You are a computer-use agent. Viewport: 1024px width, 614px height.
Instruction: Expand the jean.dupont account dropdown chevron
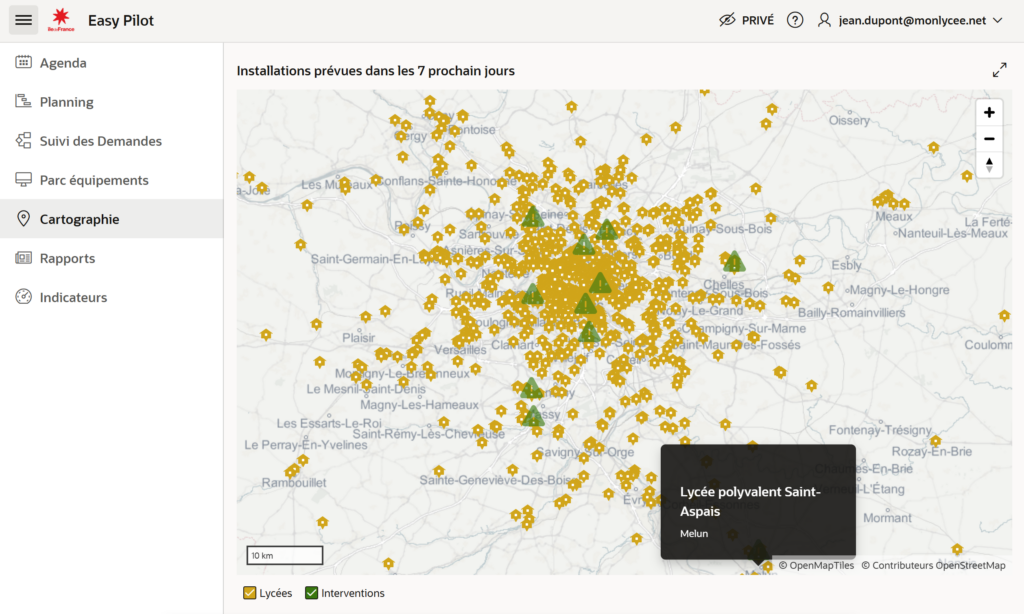point(998,20)
